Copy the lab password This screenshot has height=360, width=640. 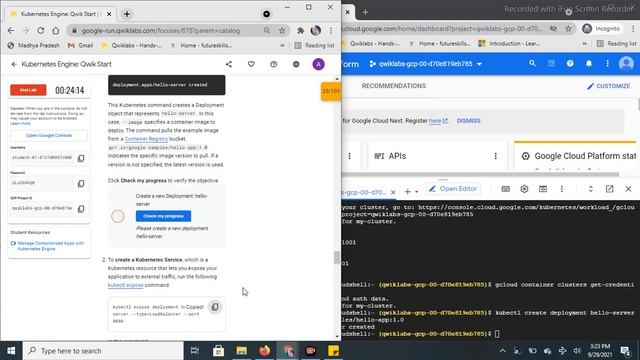pyautogui.click(x=81, y=184)
